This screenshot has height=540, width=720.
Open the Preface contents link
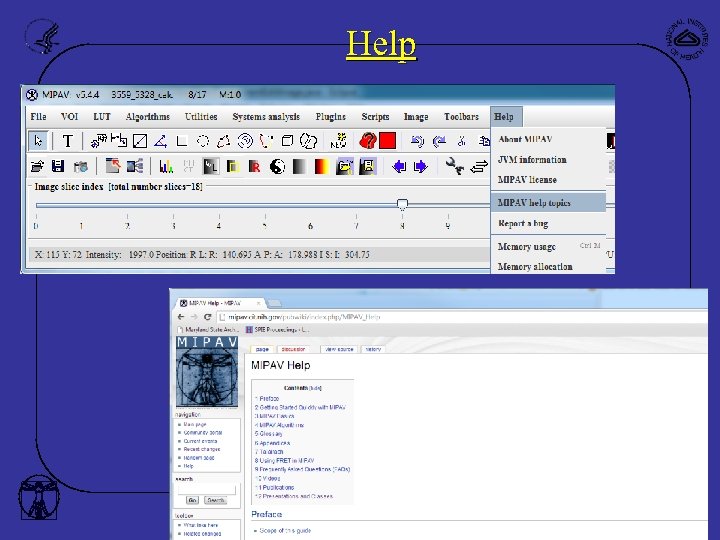pos(269,399)
